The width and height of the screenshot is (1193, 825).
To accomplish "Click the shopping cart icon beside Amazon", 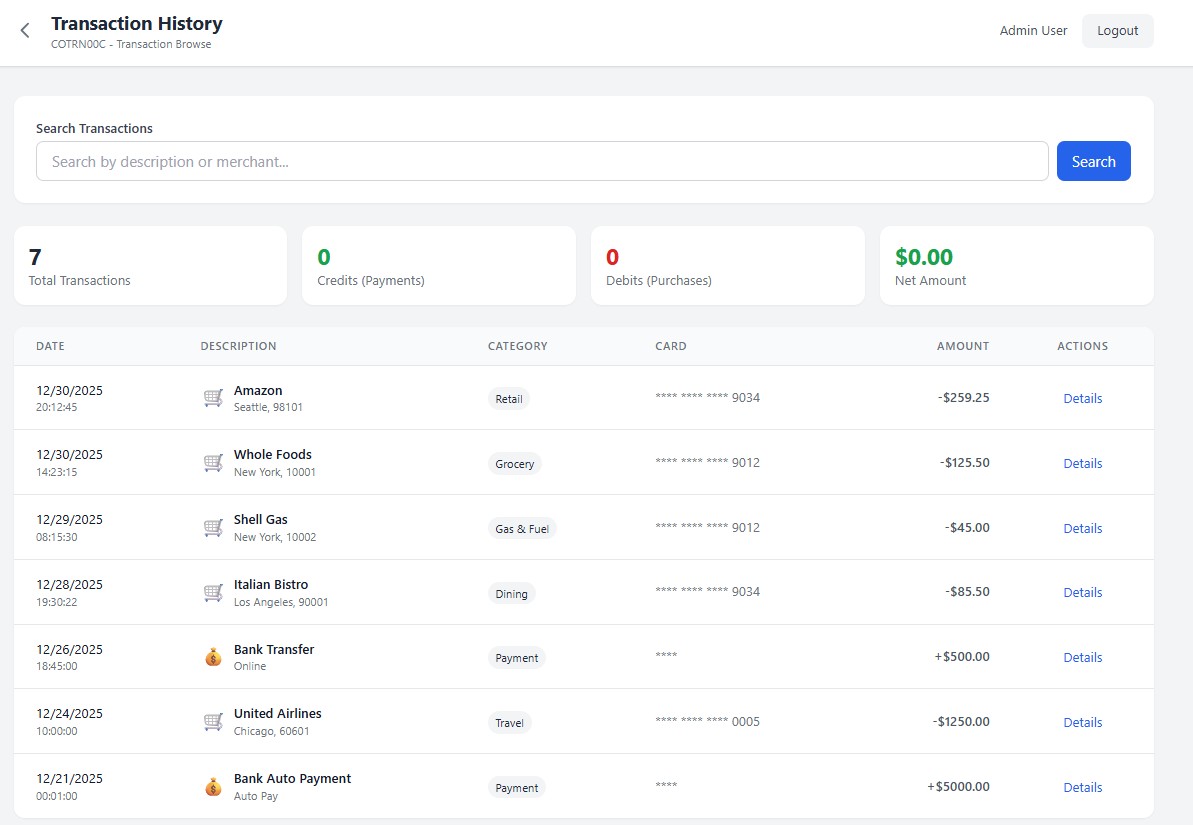I will [x=212, y=397].
